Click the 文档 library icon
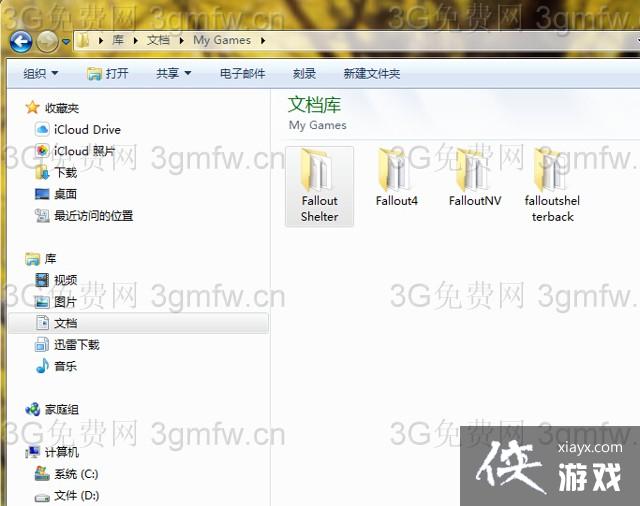The height and width of the screenshot is (506, 640). [42, 323]
